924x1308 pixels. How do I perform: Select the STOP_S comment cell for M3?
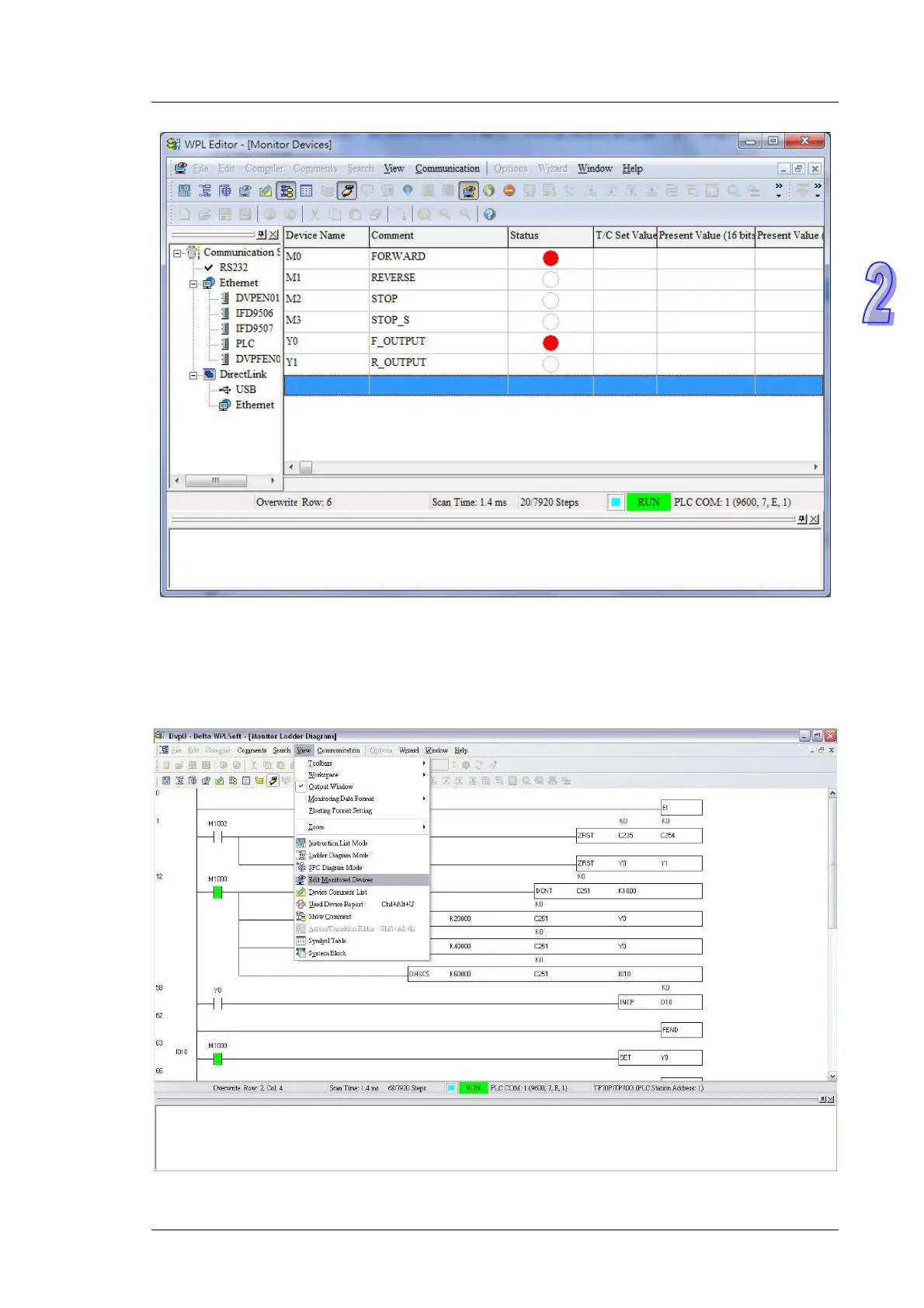(439, 320)
